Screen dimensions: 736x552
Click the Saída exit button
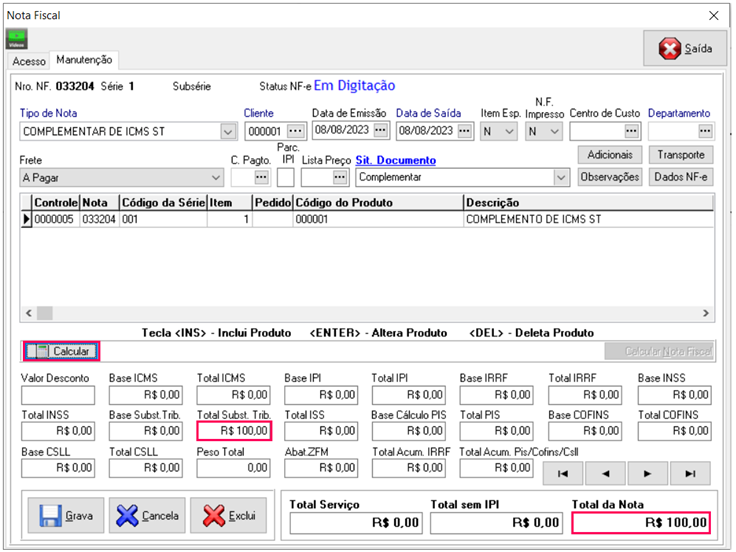coord(684,49)
